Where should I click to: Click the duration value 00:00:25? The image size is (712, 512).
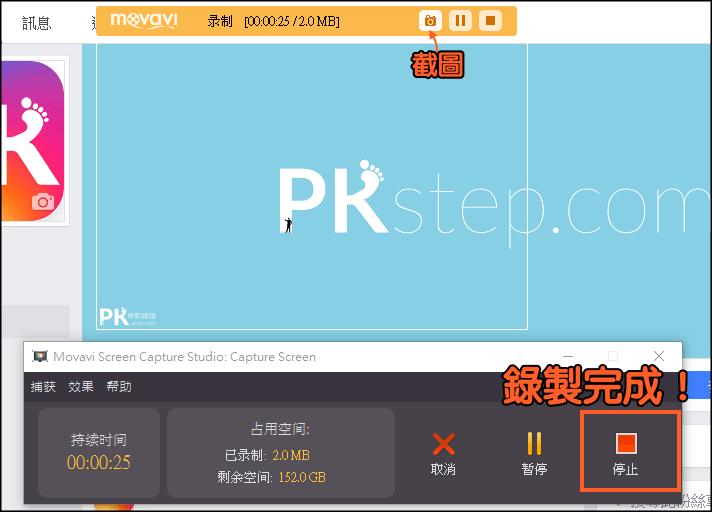pos(99,463)
